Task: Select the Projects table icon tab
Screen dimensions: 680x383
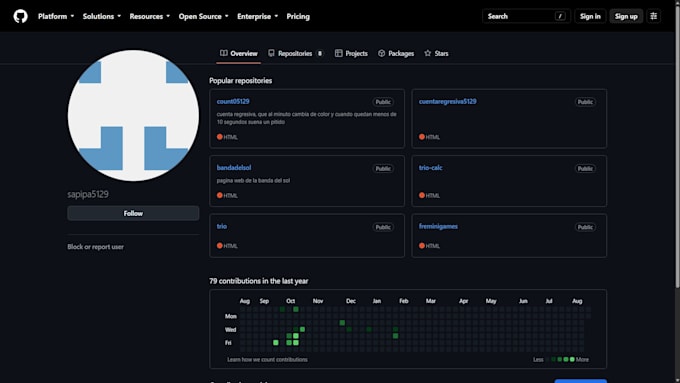Action: pyautogui.click(x=338, y=53)
